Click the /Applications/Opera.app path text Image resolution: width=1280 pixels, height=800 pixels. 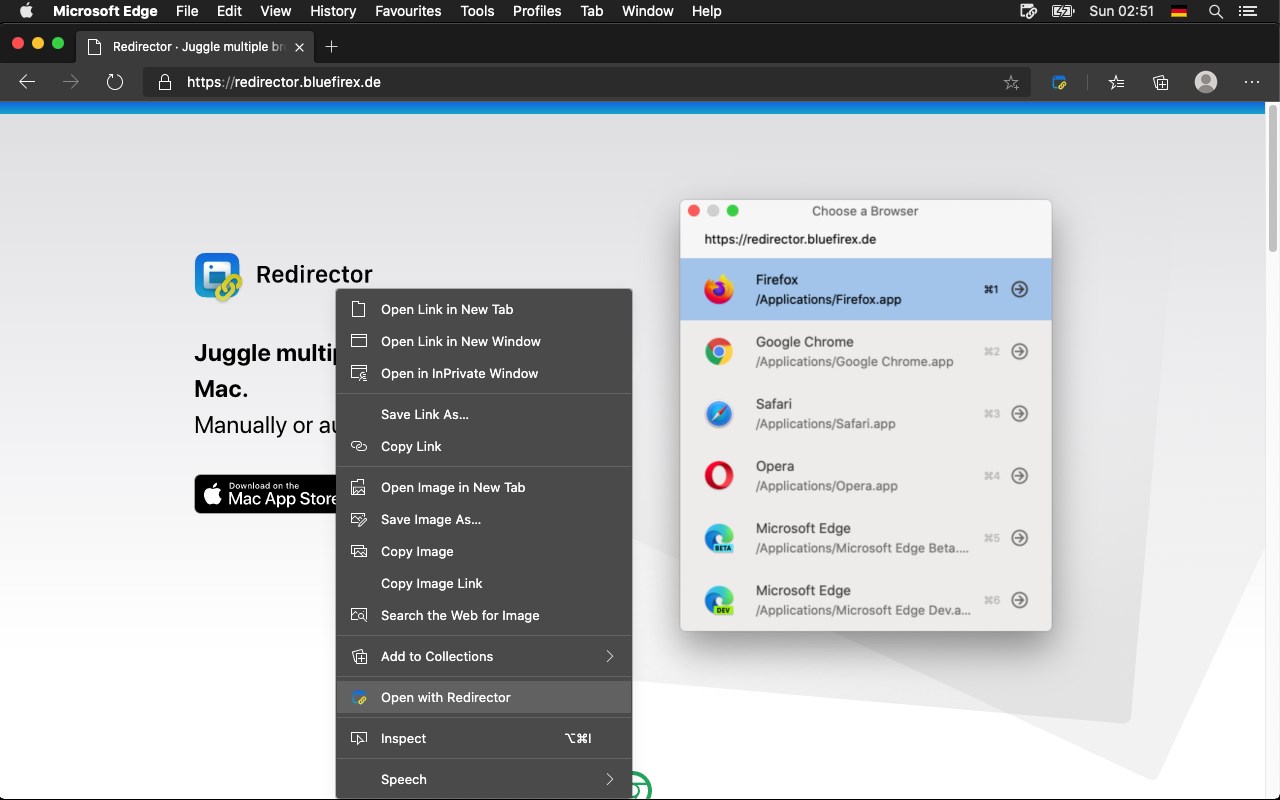(827, 486)
